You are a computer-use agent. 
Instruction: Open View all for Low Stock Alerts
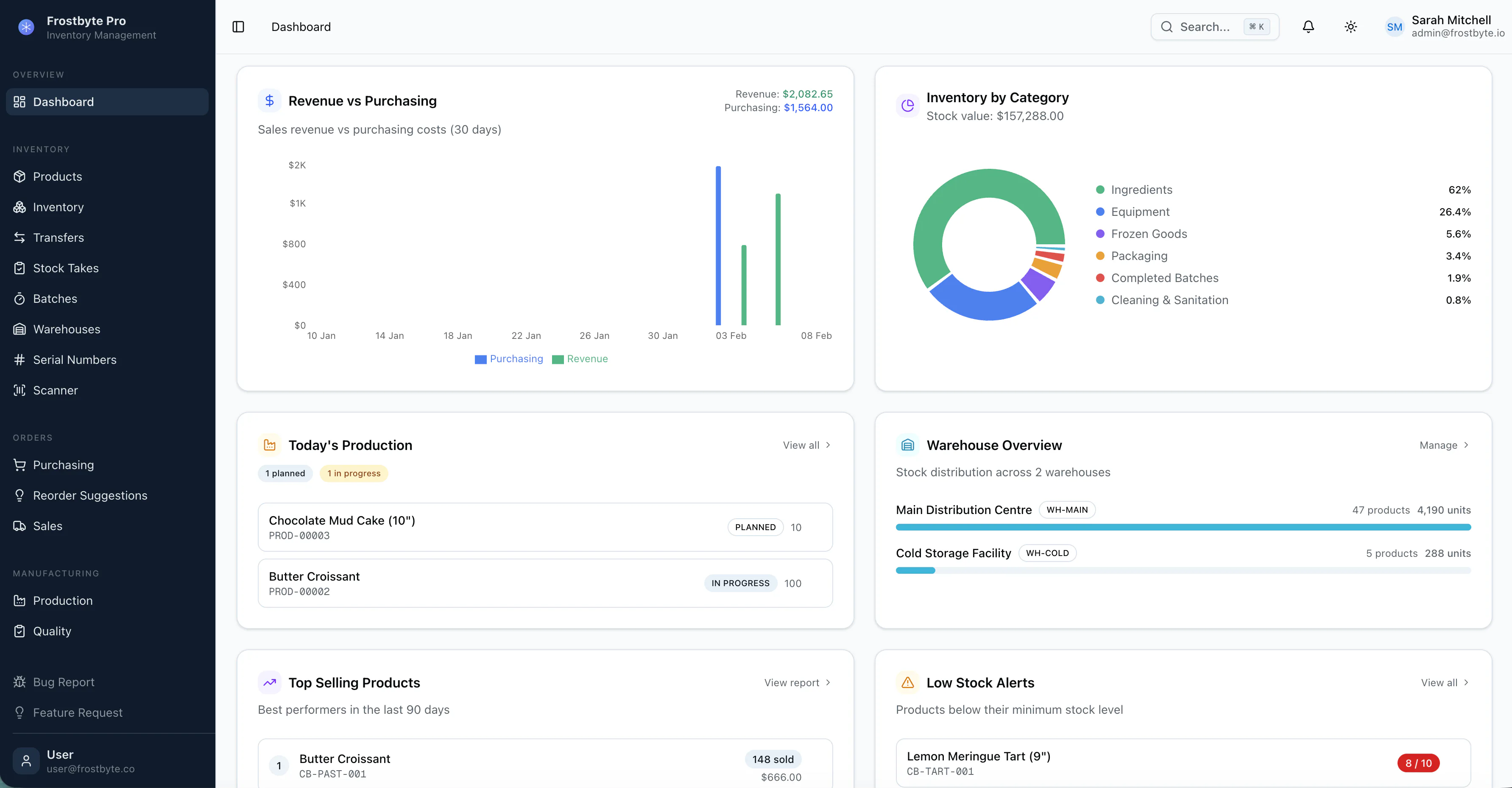[x=1445, y=683]
